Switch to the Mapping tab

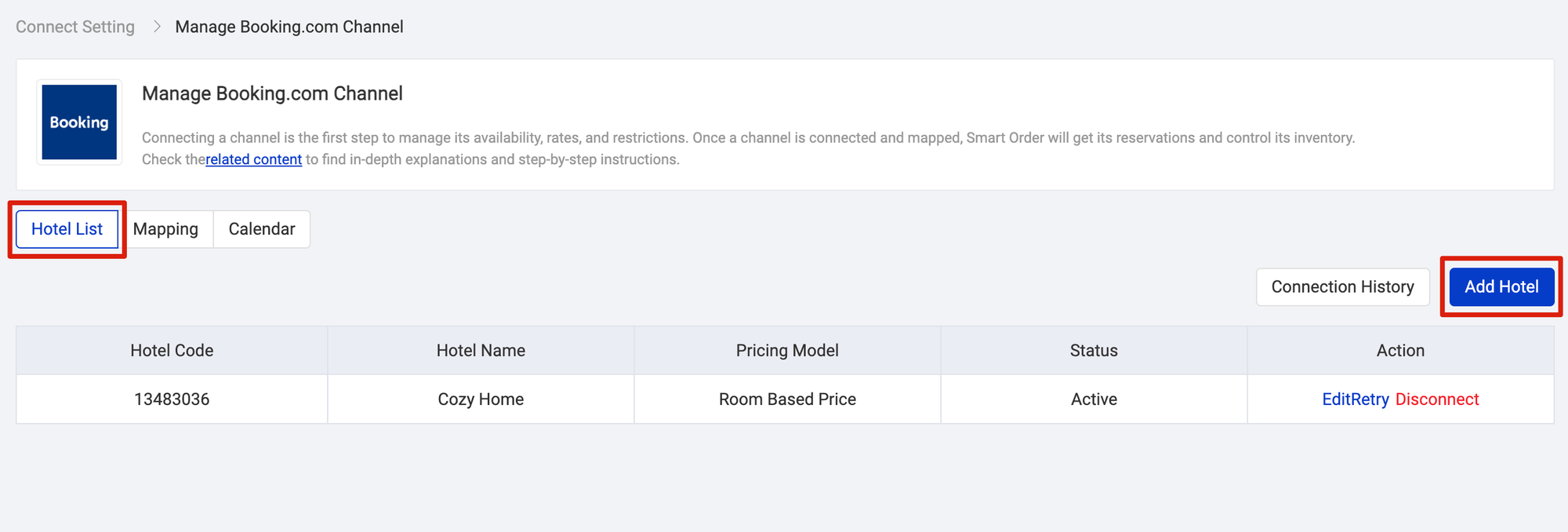pyautogui.click(x=165, y=229)
